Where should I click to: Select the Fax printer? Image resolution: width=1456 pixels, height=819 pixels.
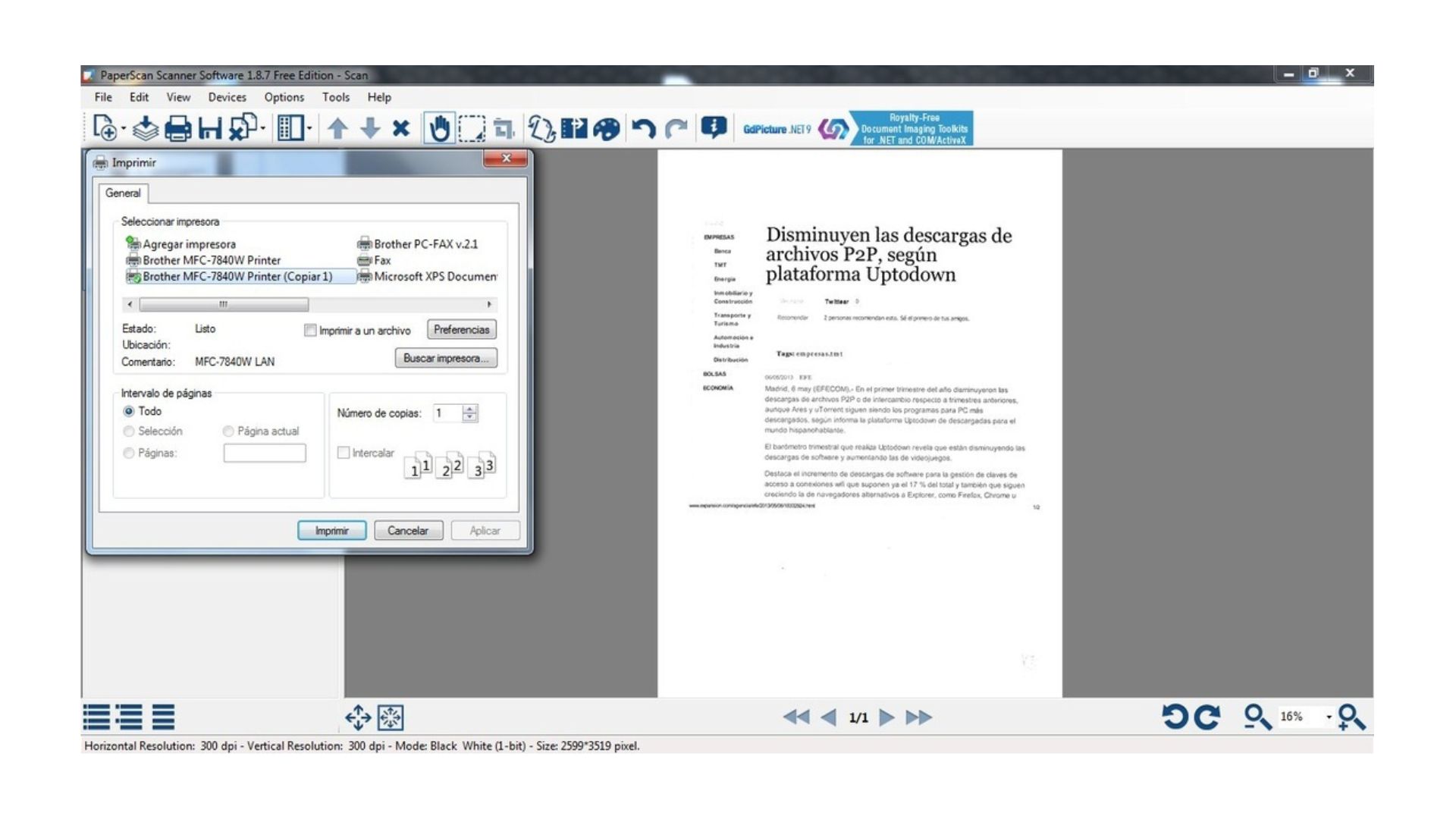pos(374,260)
